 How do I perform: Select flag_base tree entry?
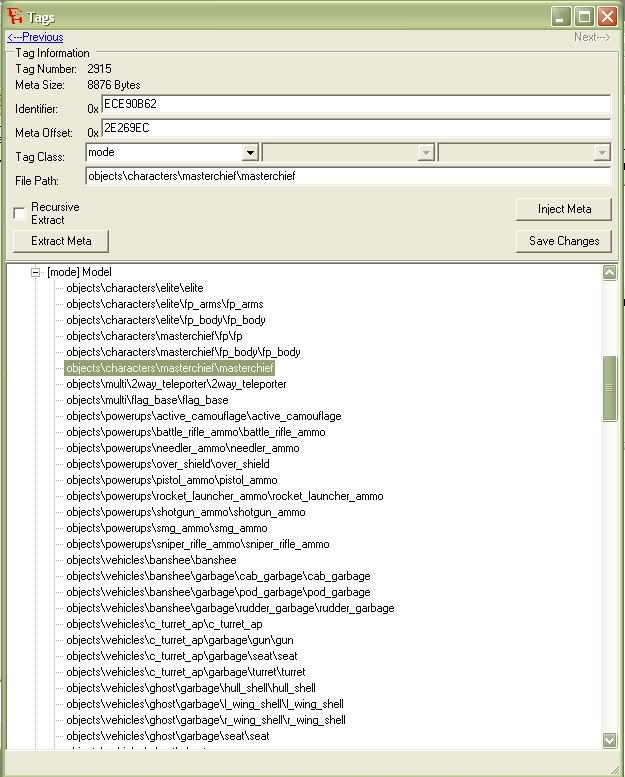click(x=147, y=400)
